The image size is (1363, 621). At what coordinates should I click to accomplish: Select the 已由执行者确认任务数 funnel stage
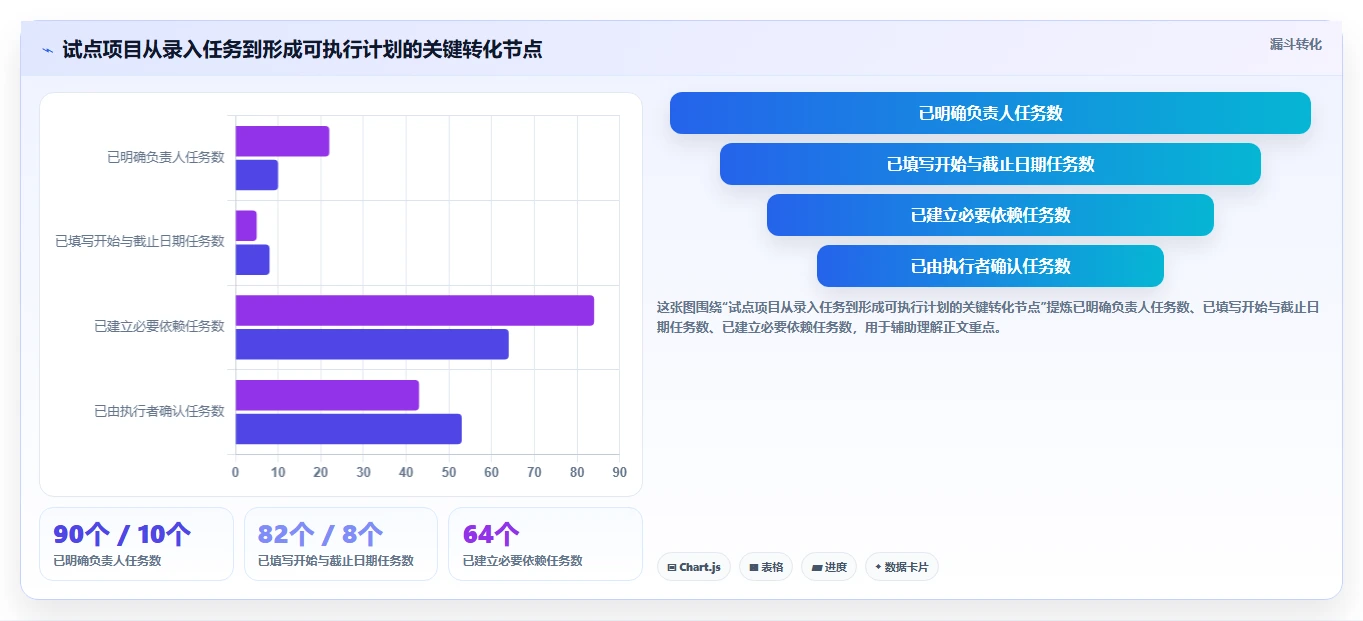point(990,266)
